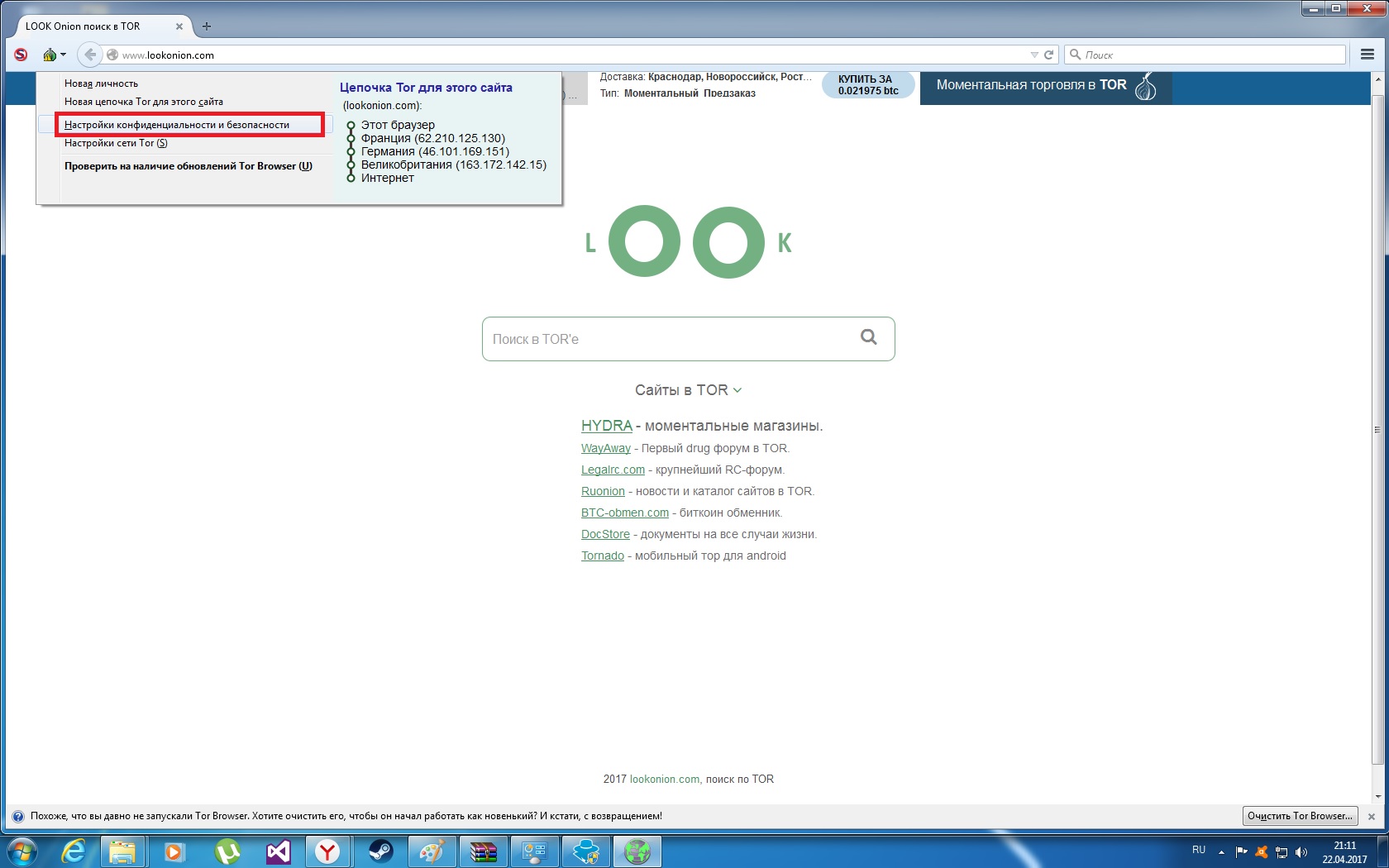
Task: Click the NoScript icon in the toolbar
Action: coord(21,55)
